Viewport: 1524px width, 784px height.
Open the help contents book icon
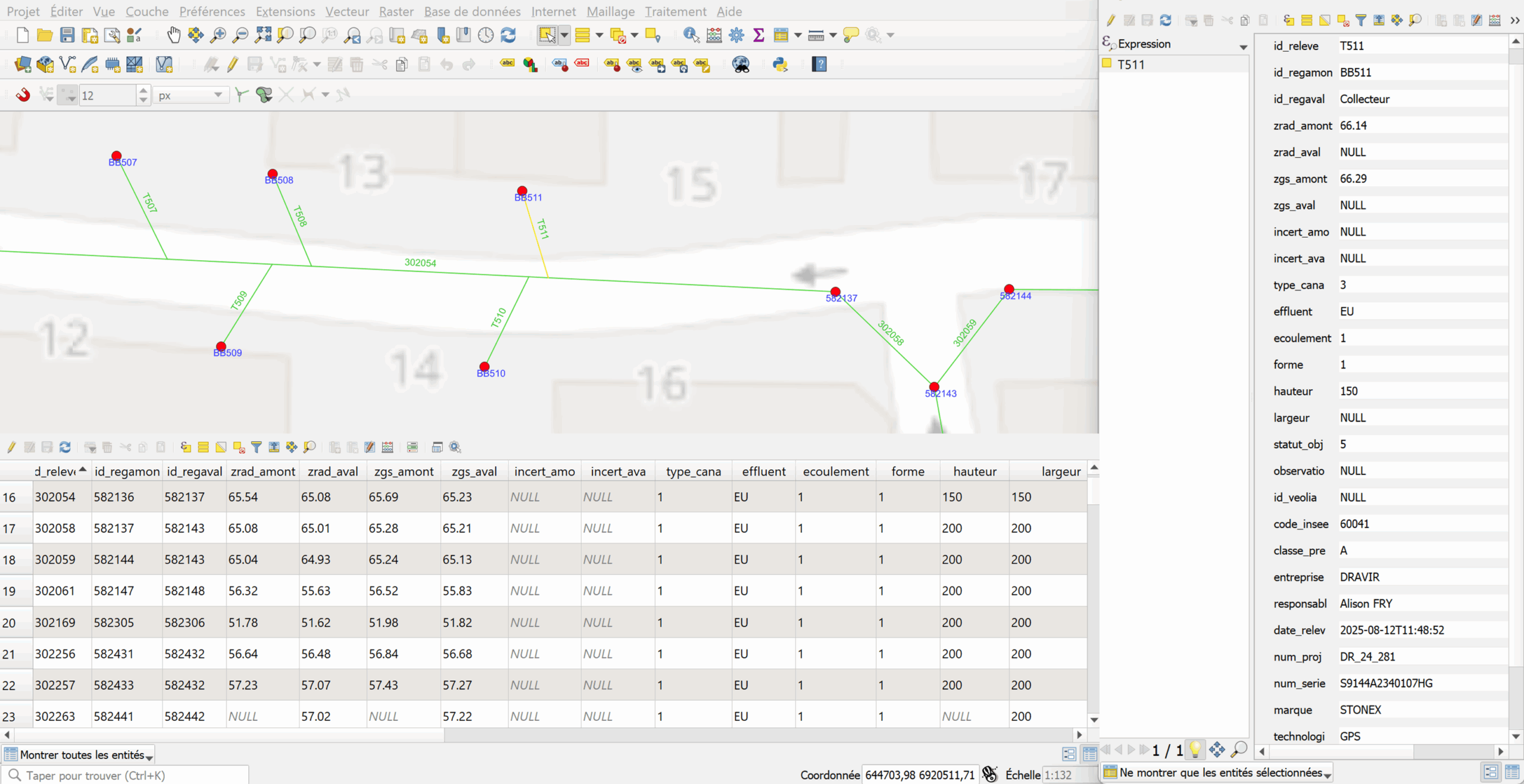(x=819, y=64)
